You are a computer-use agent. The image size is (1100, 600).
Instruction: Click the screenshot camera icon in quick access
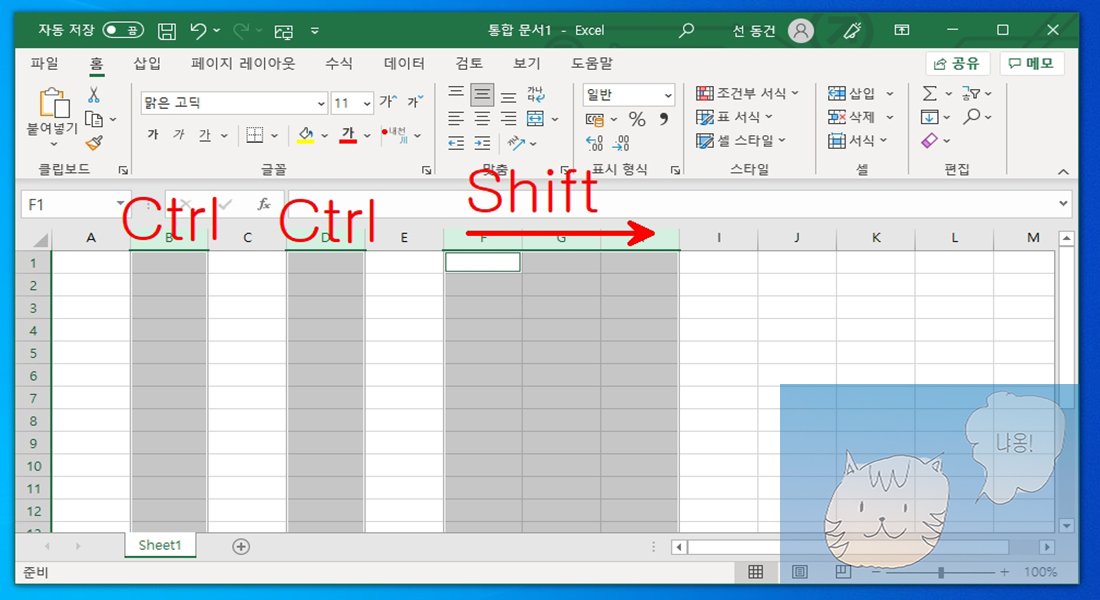click(283, 31)
